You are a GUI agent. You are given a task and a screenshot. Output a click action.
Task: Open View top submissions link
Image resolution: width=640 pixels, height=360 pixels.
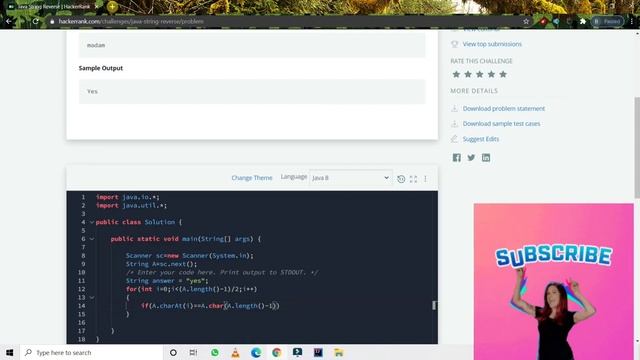[x=492, y=44]
